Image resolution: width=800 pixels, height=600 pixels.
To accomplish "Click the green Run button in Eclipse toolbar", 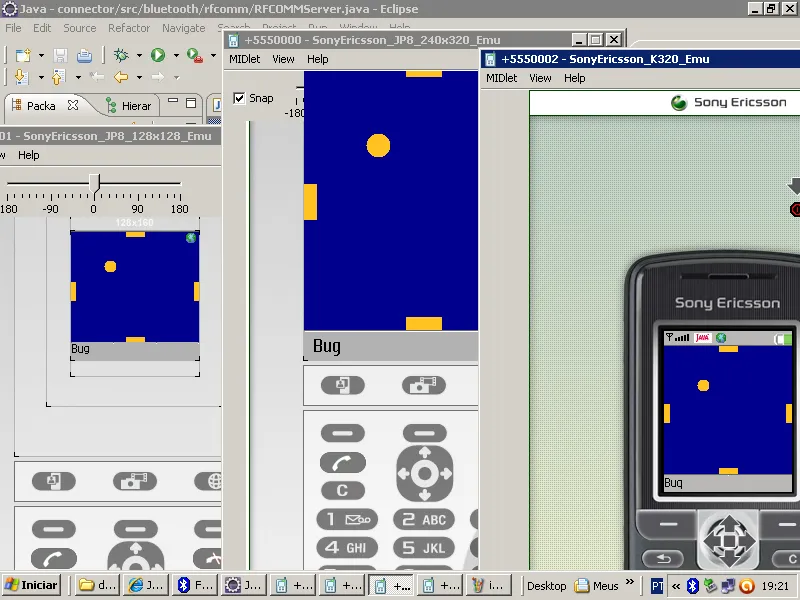I will 157,55.
